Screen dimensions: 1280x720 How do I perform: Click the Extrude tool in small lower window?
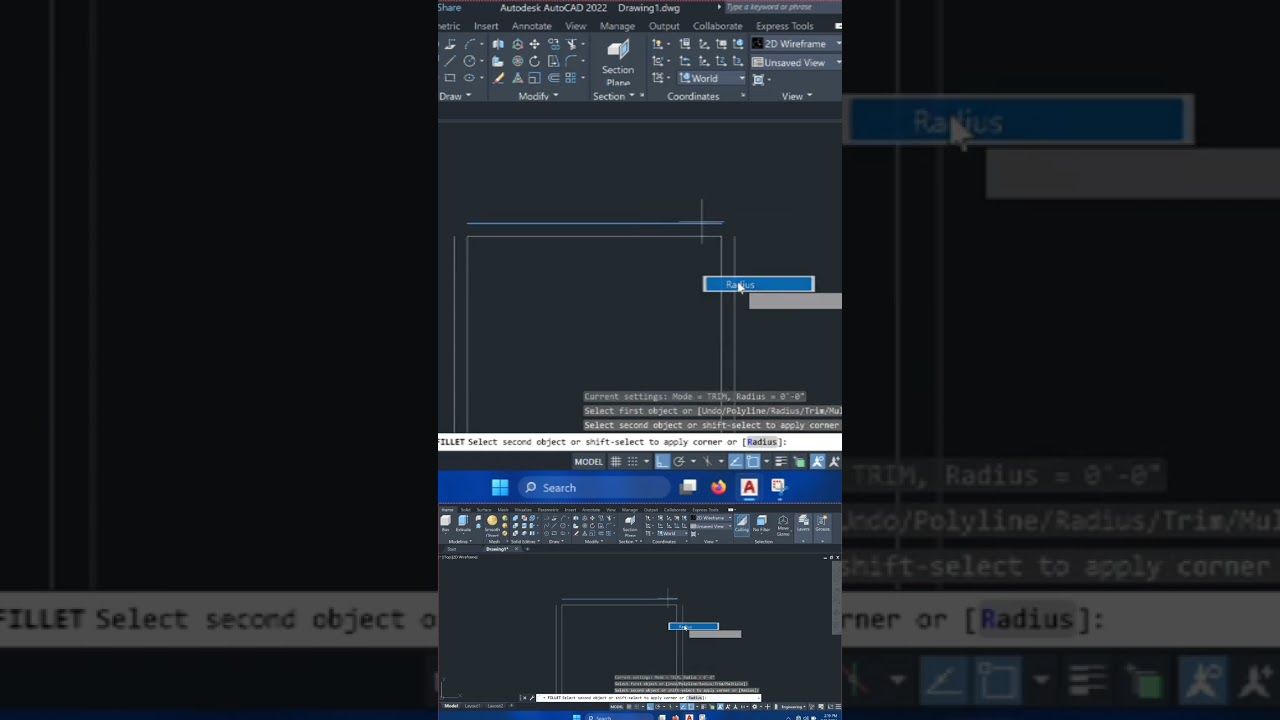[x=463, y=527]
